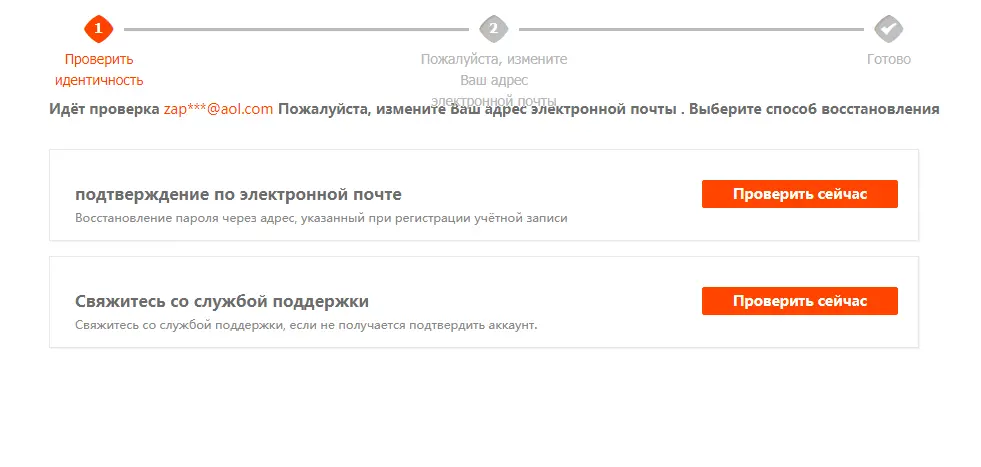
Task: Click the orange step 1 diamond icon
Action: (98, 29)
